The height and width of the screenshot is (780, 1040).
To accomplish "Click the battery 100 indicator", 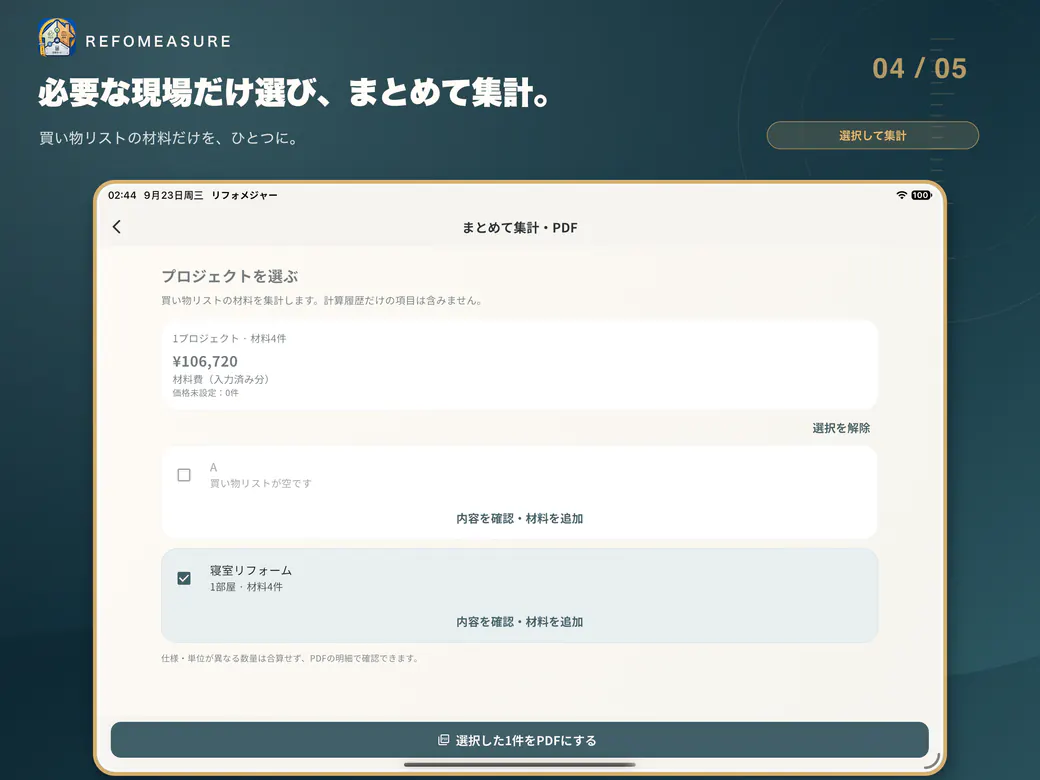I will point(921,195).
